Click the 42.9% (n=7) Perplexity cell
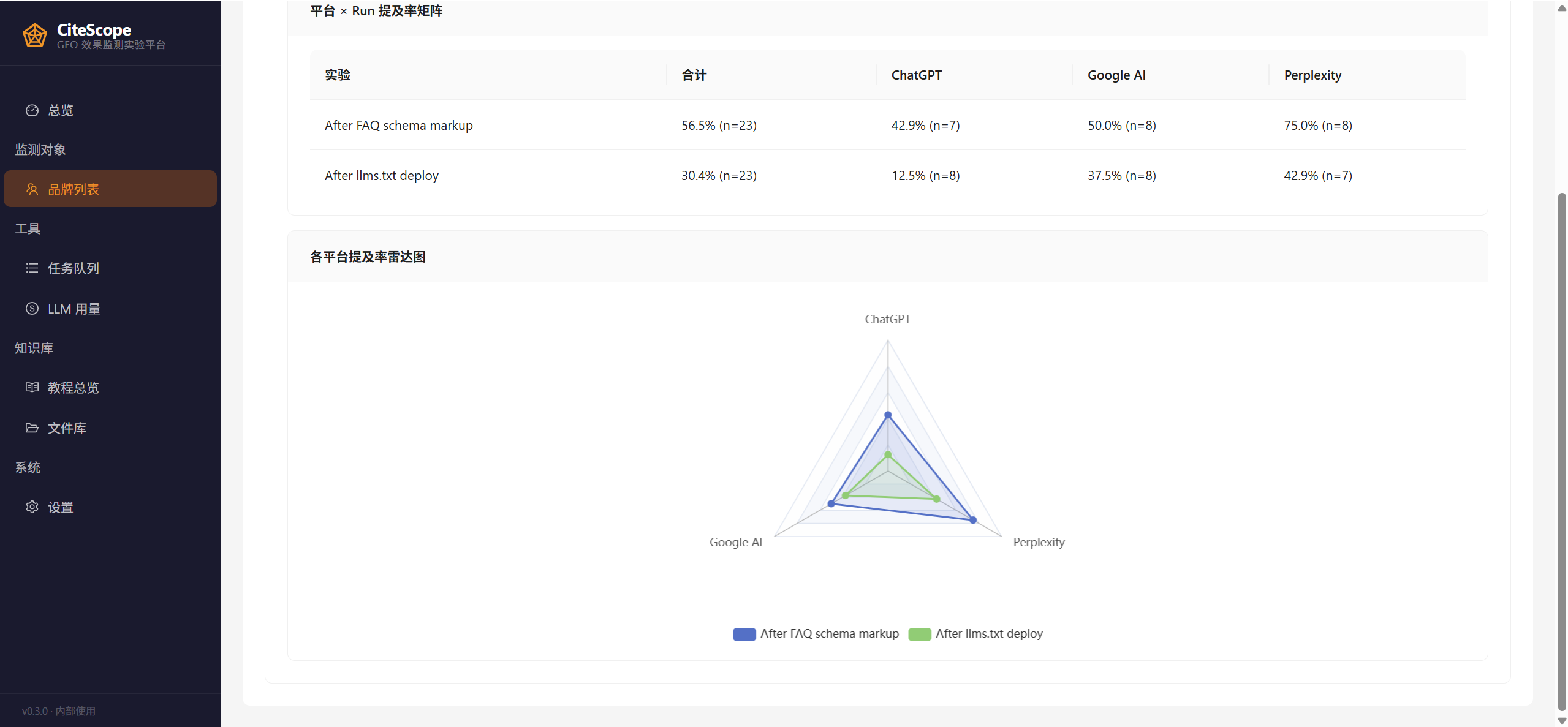Screen dimensions: 1568x727 point(1318,176)
